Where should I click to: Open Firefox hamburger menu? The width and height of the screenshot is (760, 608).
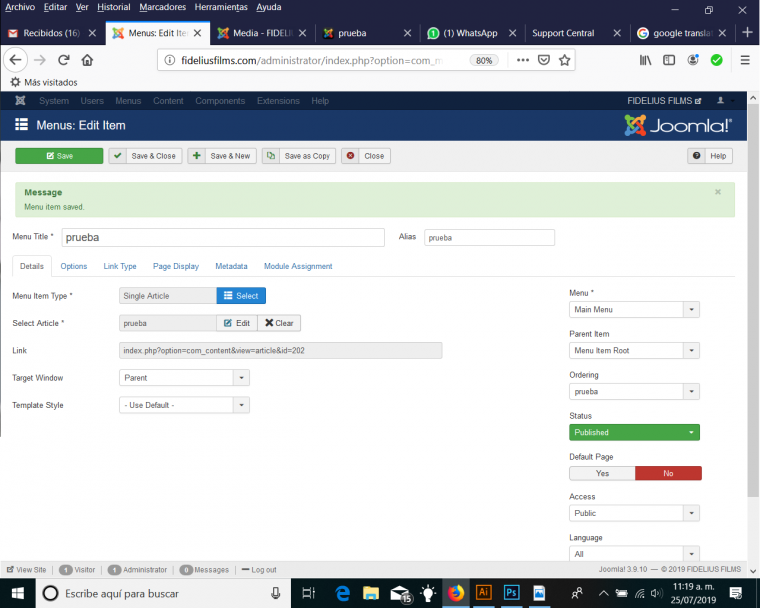coord(745,60)
